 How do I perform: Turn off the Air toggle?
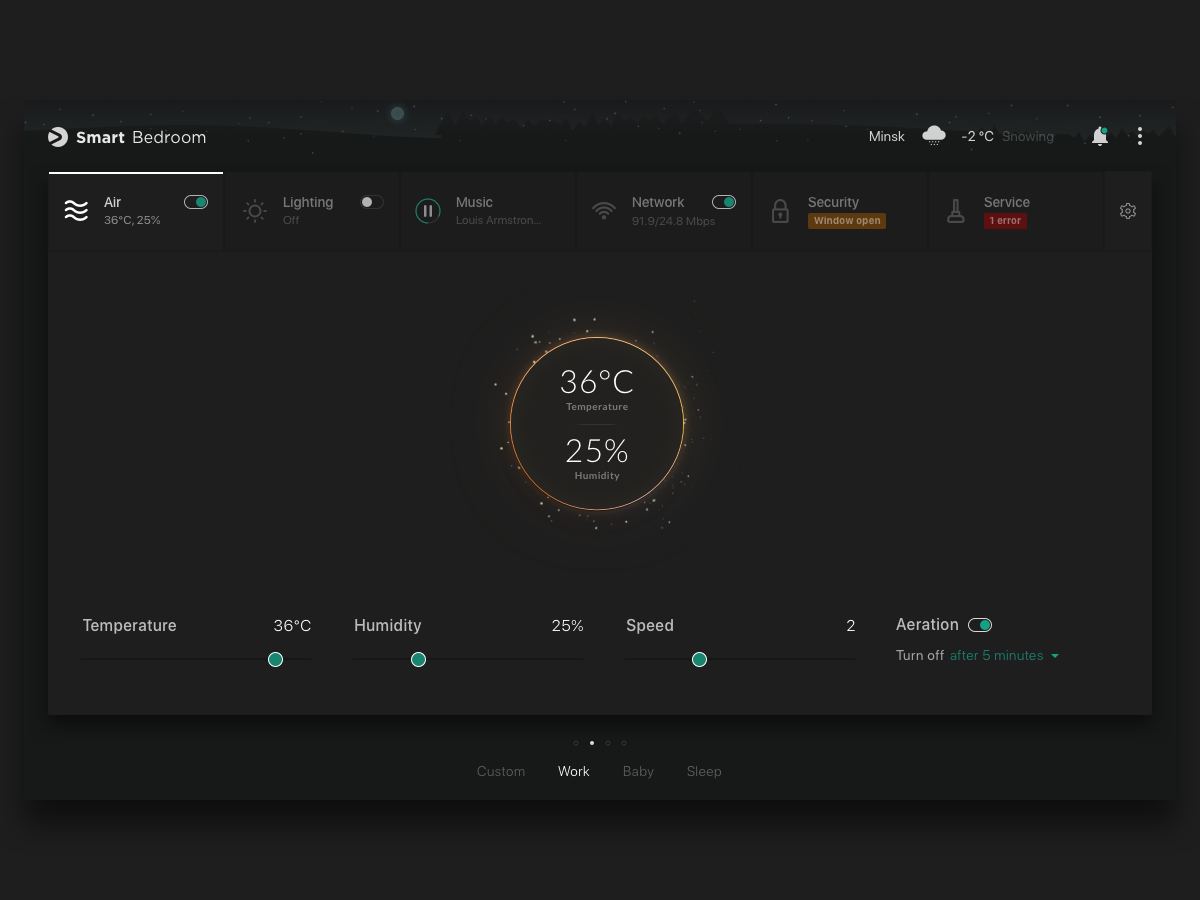(196, 202)
